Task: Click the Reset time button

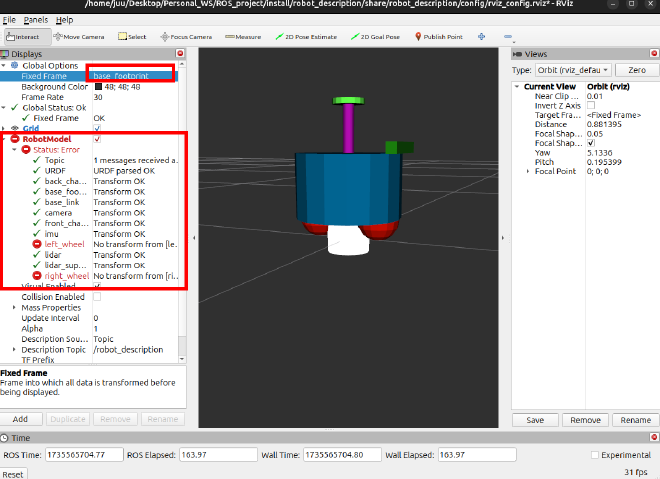Action: [13, 474]
